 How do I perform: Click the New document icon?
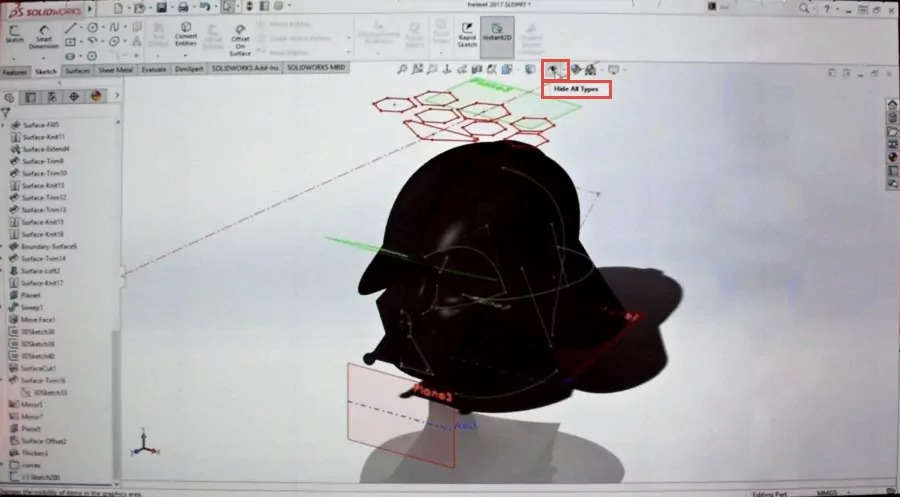(x=118, y=7)
